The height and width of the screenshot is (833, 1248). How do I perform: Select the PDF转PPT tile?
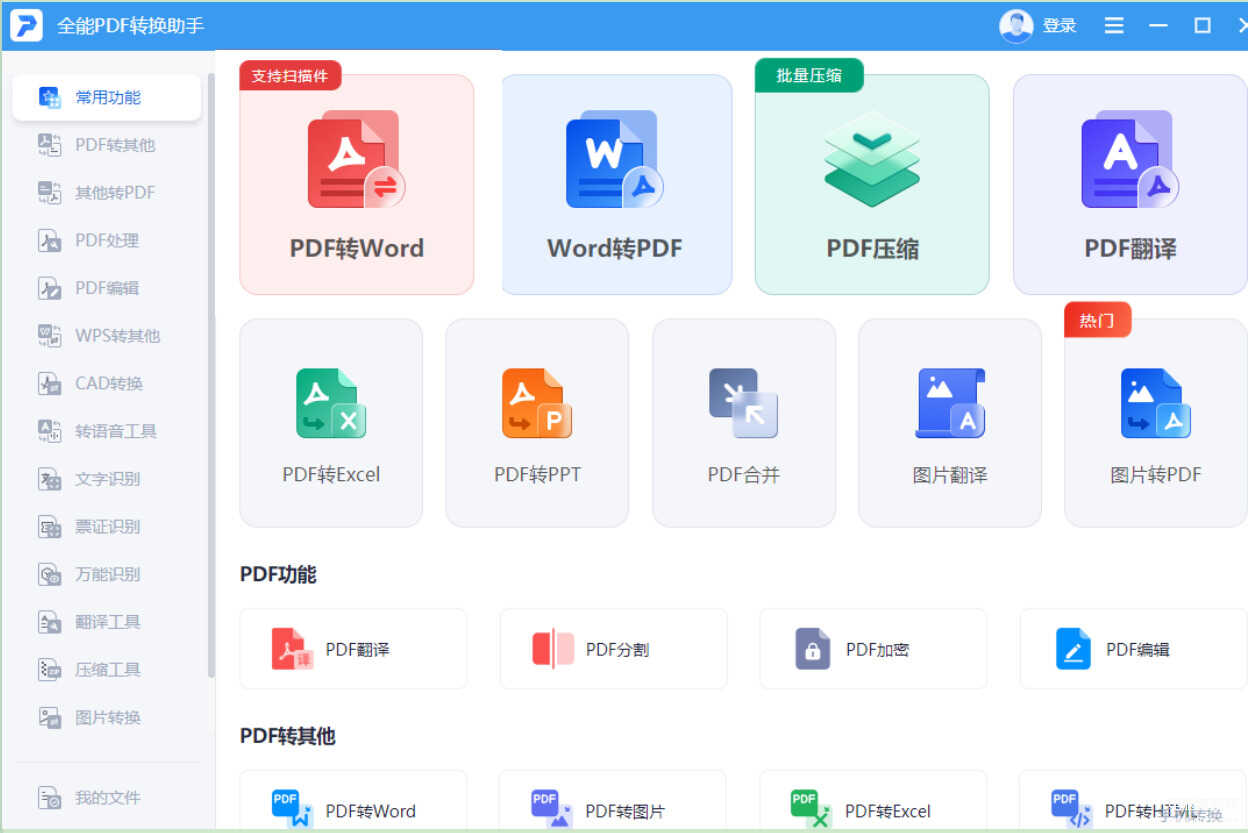537,423
